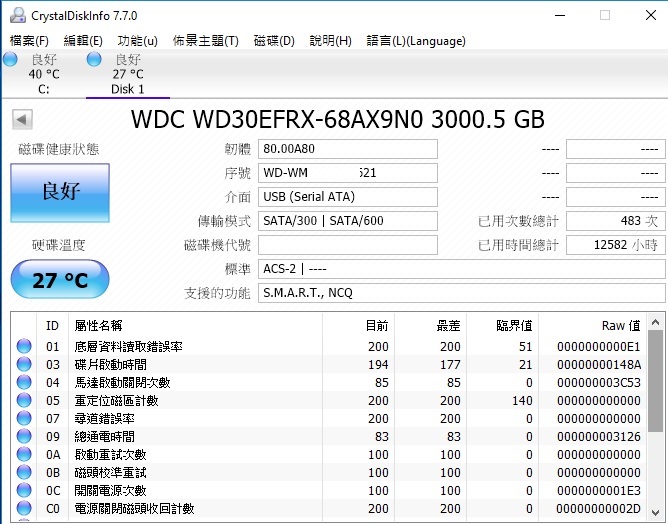This screenshot has width=668, height=524.
Task: Select the 總通電時間 attribute row
Action: (328, 436)
